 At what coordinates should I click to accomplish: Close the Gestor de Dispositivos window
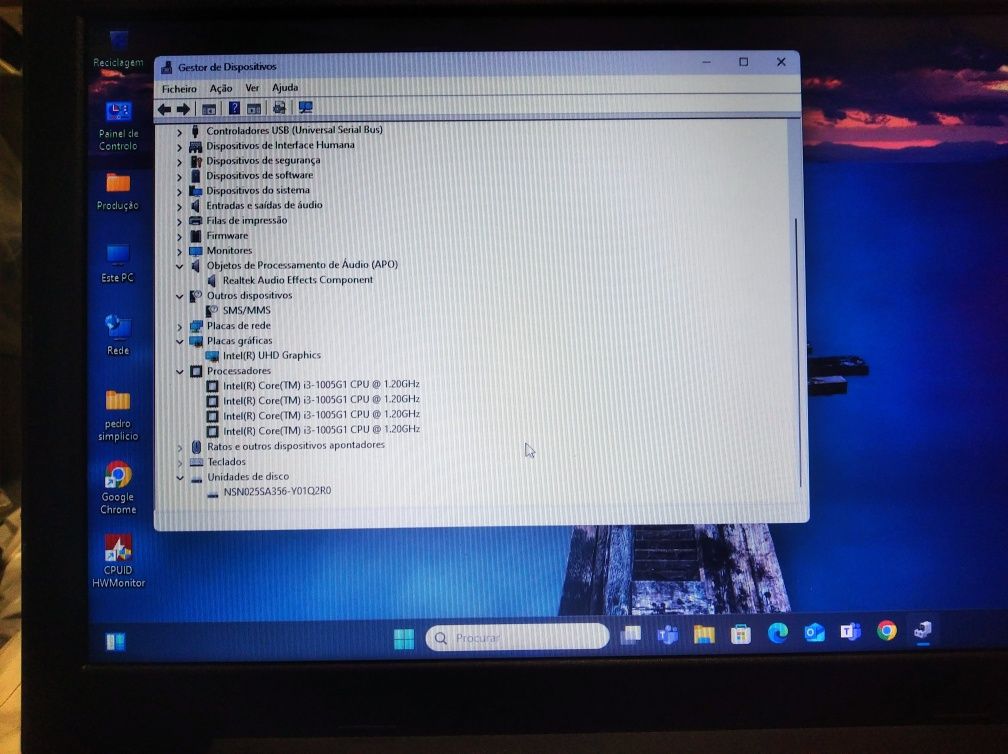click(781, 62)
